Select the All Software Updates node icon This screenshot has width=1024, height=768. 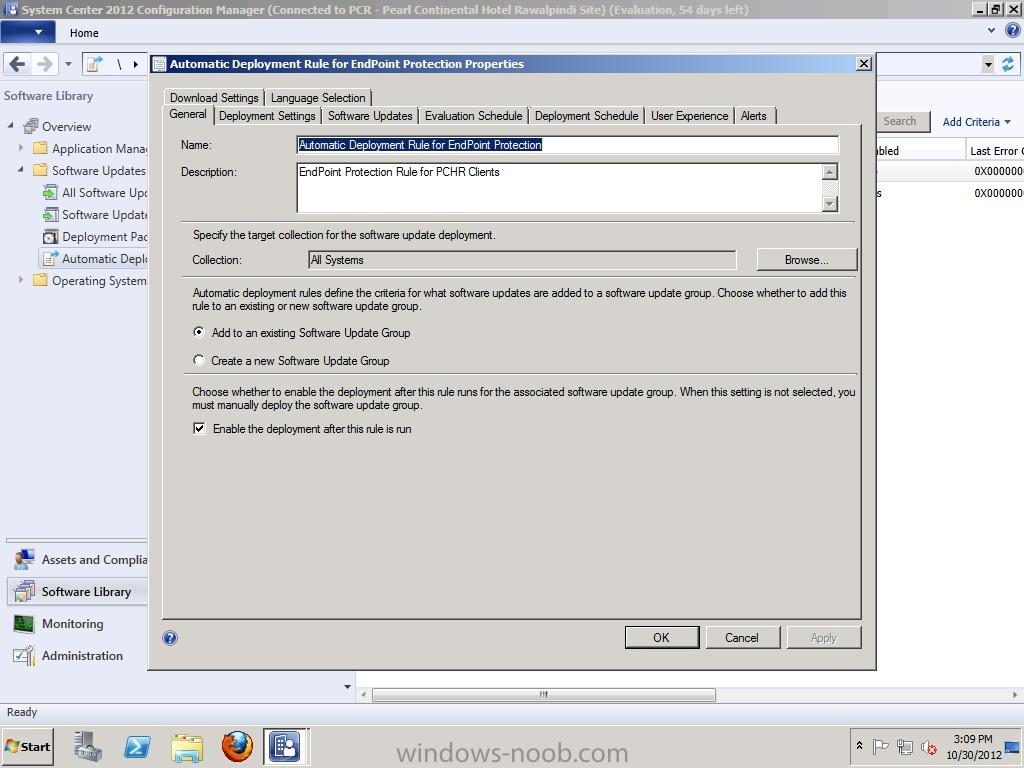(x=50, y=192)
